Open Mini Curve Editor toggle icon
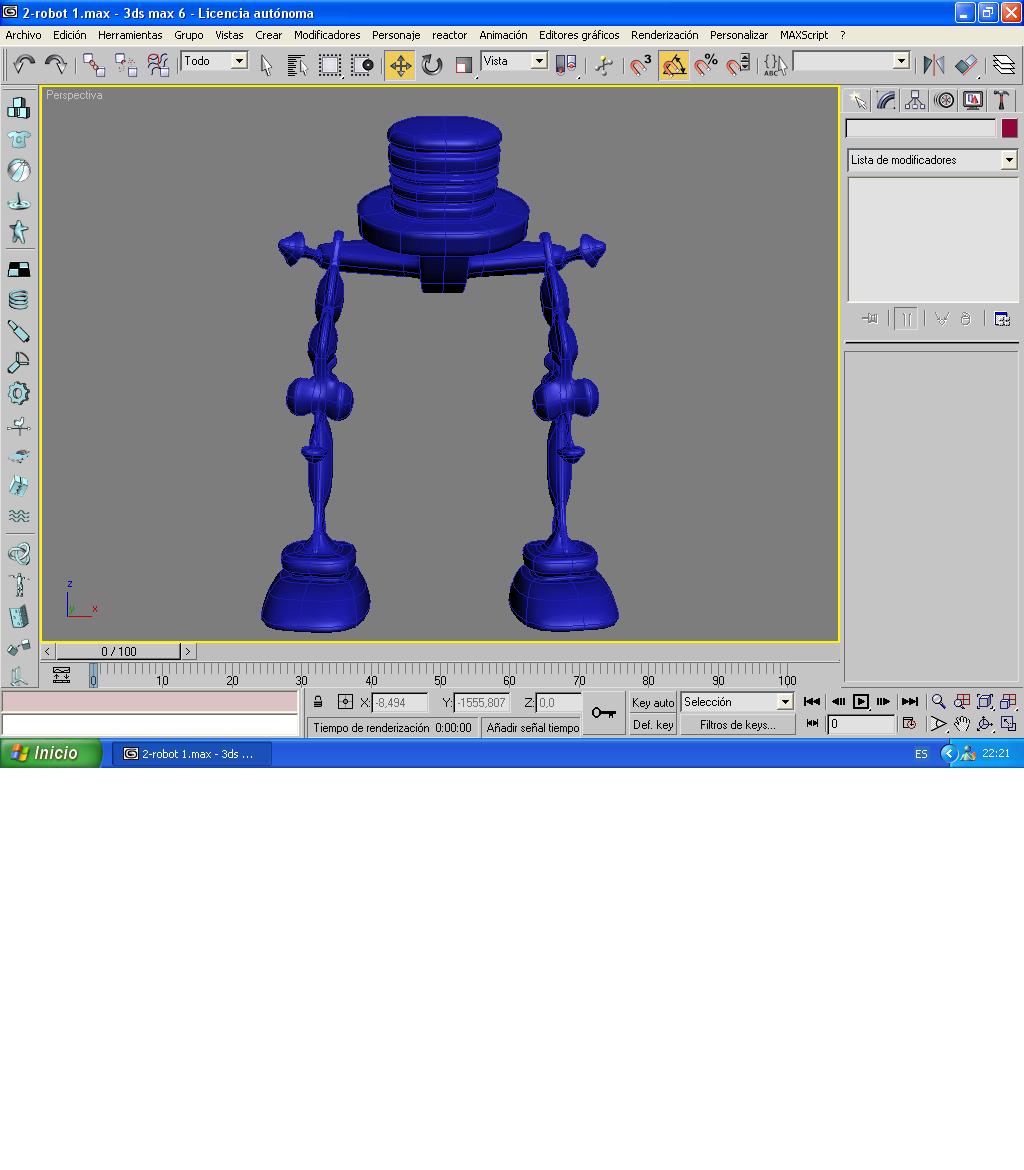Image resolution: width=1024 pixels, height=1170 pixels. (61, 675)
